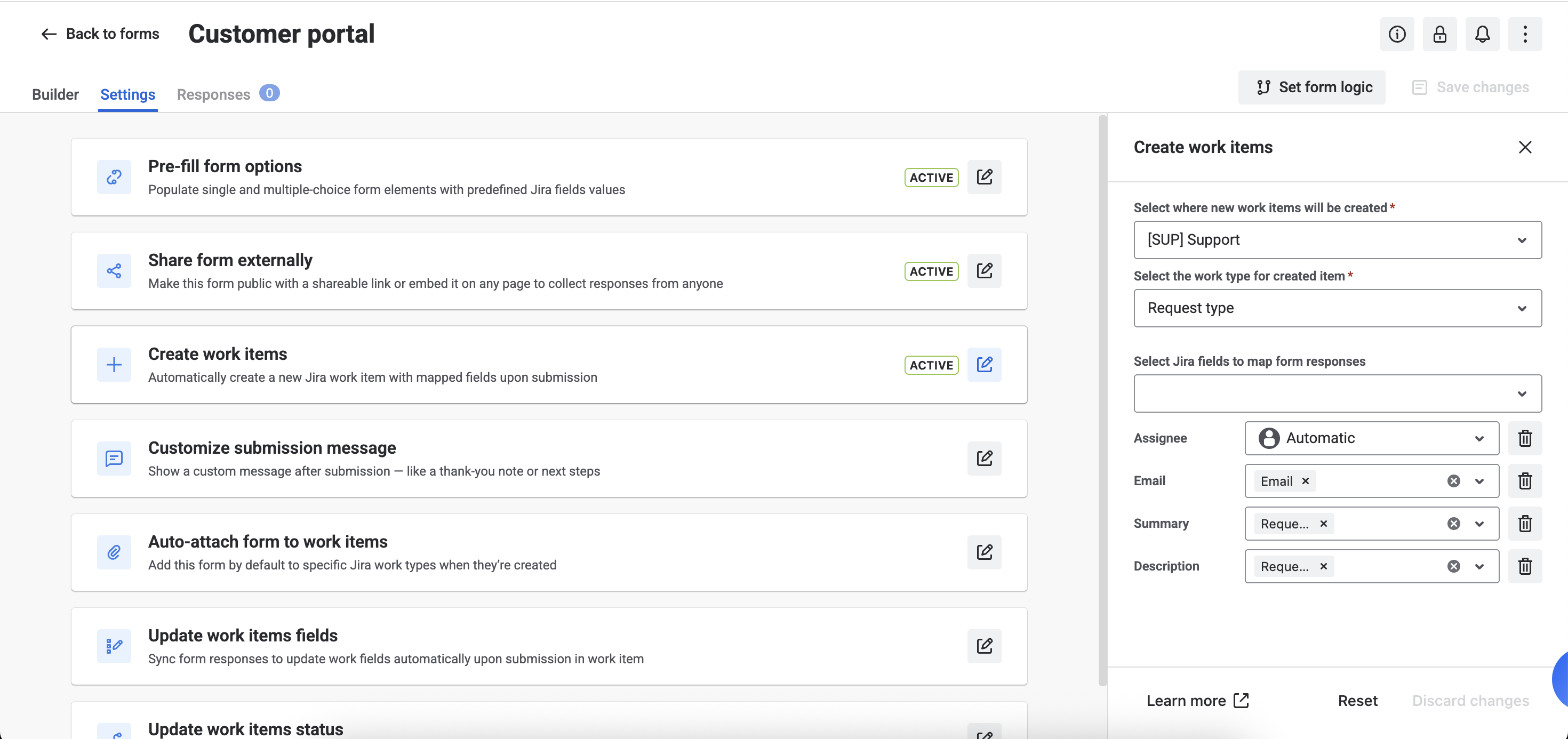Delete the Description field mapping
This screenshot has width=1568, height=739.
(x=1524, y=566)
